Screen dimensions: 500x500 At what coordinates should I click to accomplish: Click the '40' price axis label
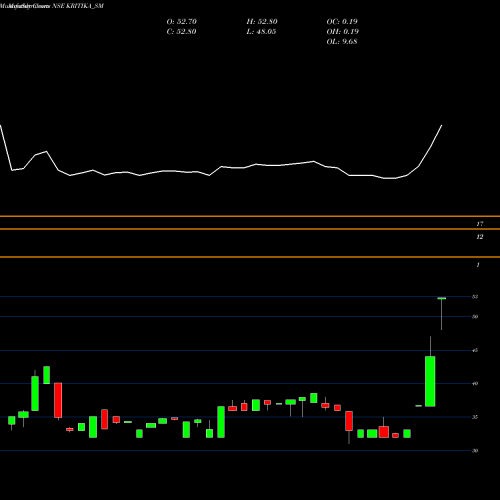(475, 383)
